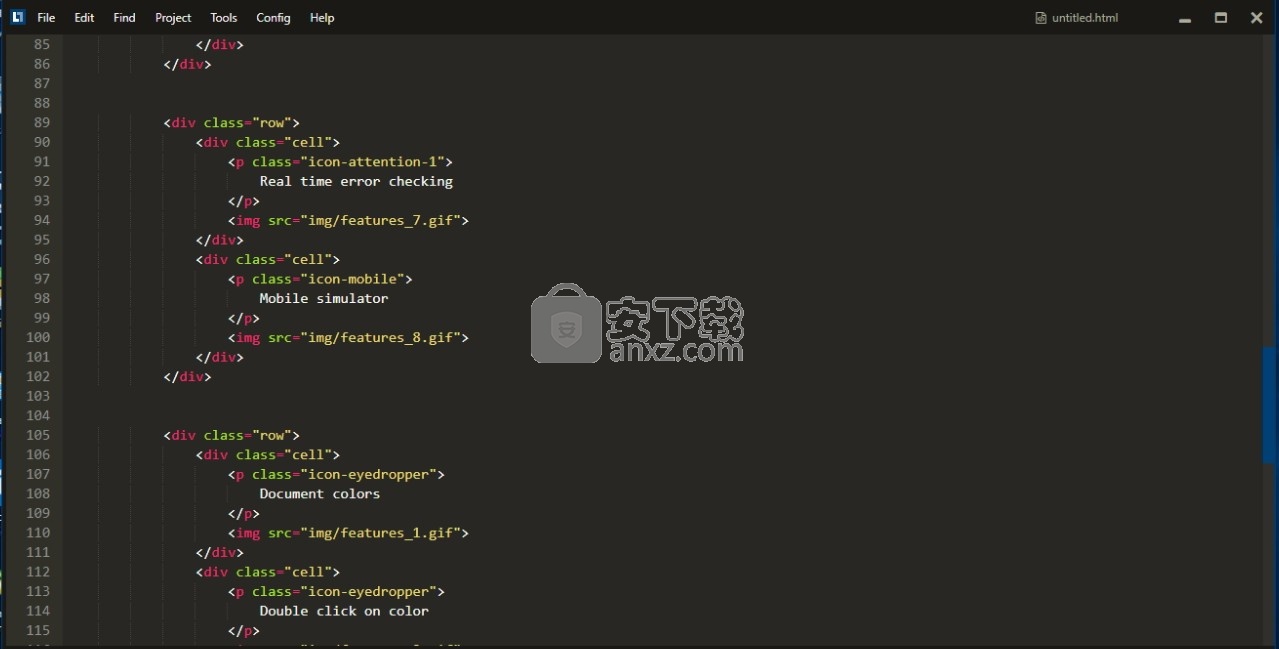Maximize the editor window
The image size is (1279, 649).
tap(1221, 18)
